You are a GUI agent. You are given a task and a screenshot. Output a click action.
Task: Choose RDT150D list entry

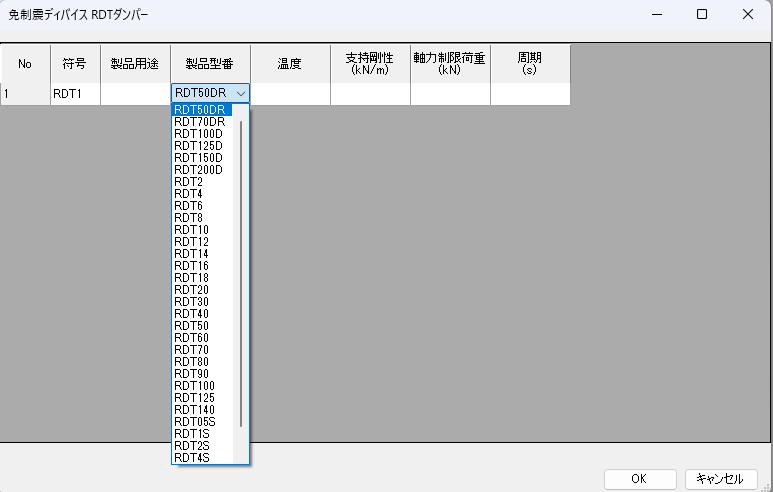click(x=202, y=158)
